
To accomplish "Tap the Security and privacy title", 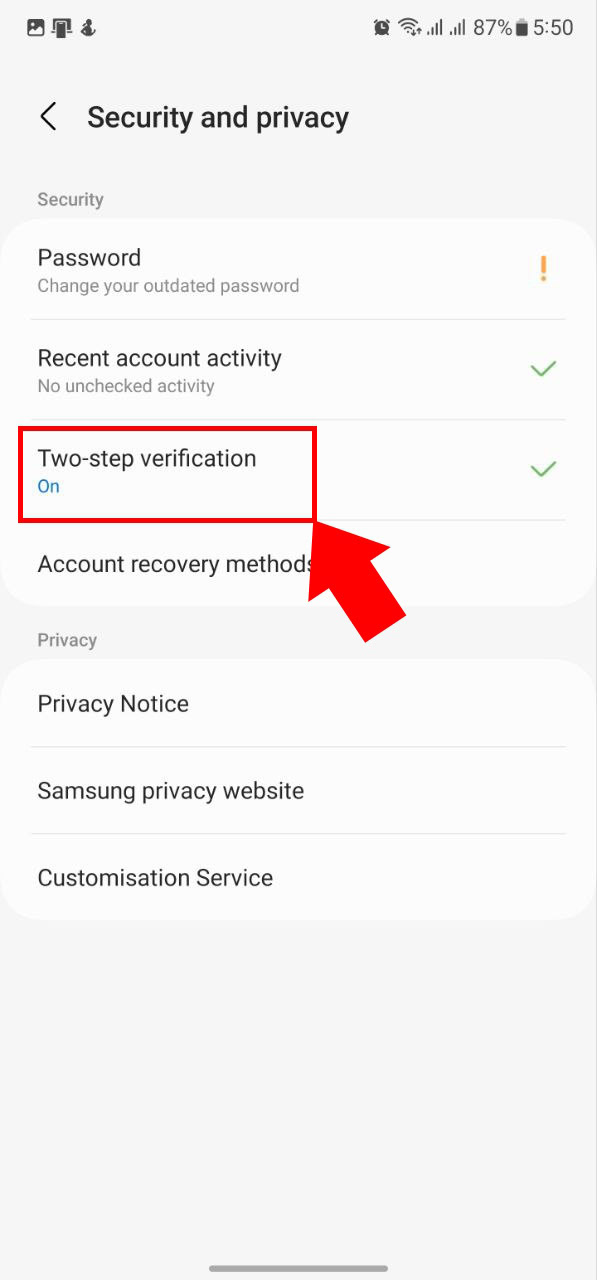I will tap(218, 118).
